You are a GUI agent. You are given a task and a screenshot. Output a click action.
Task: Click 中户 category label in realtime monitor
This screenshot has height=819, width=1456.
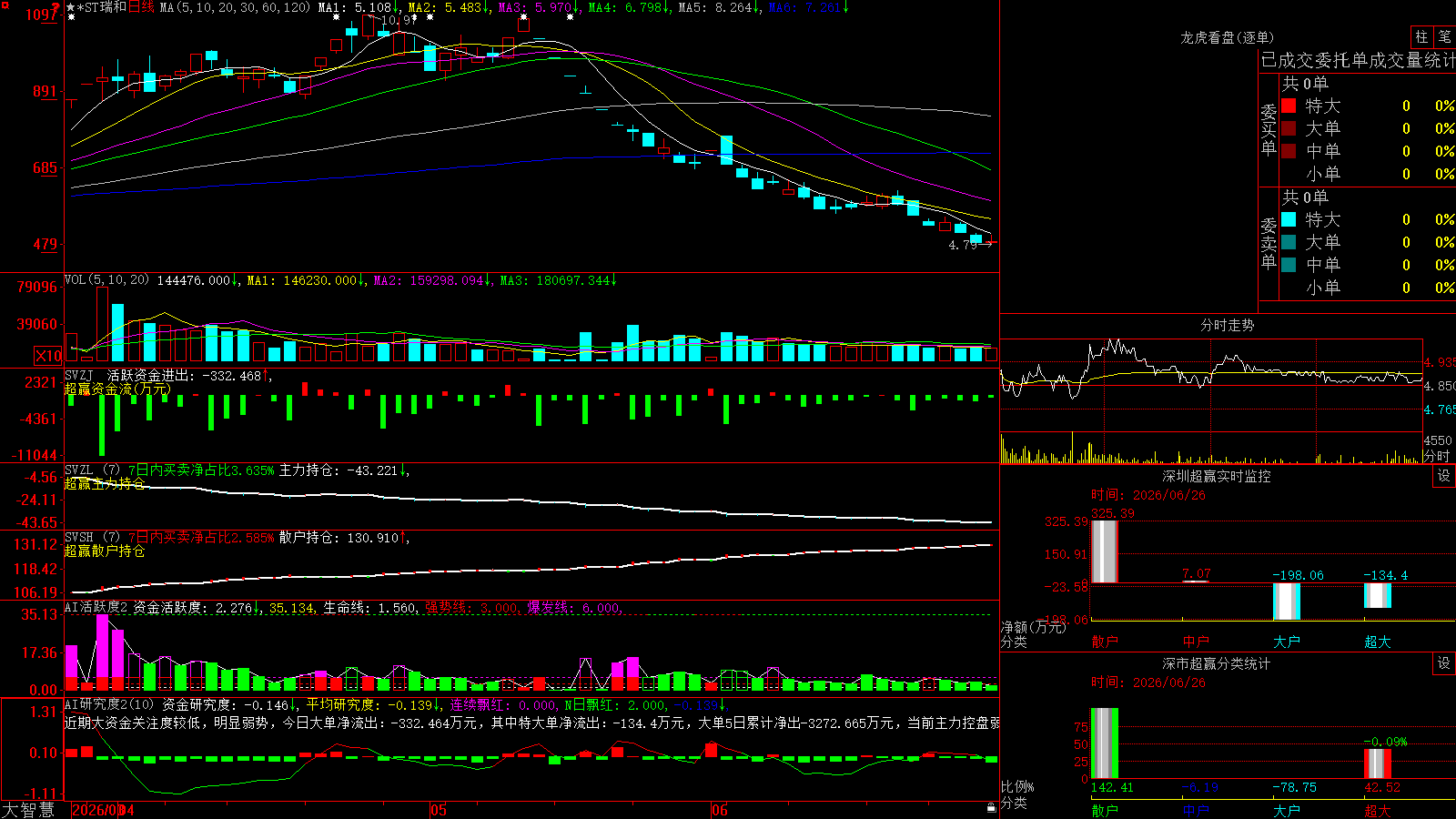tap(1196, 642)
